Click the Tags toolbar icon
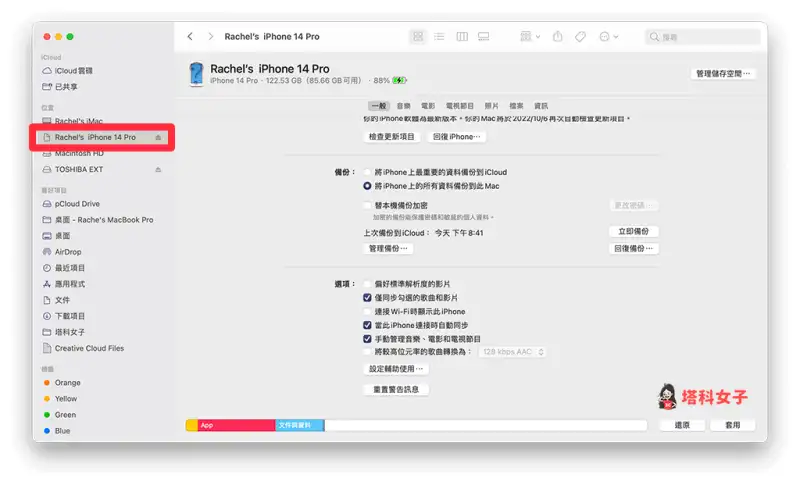 click(580, 37)
